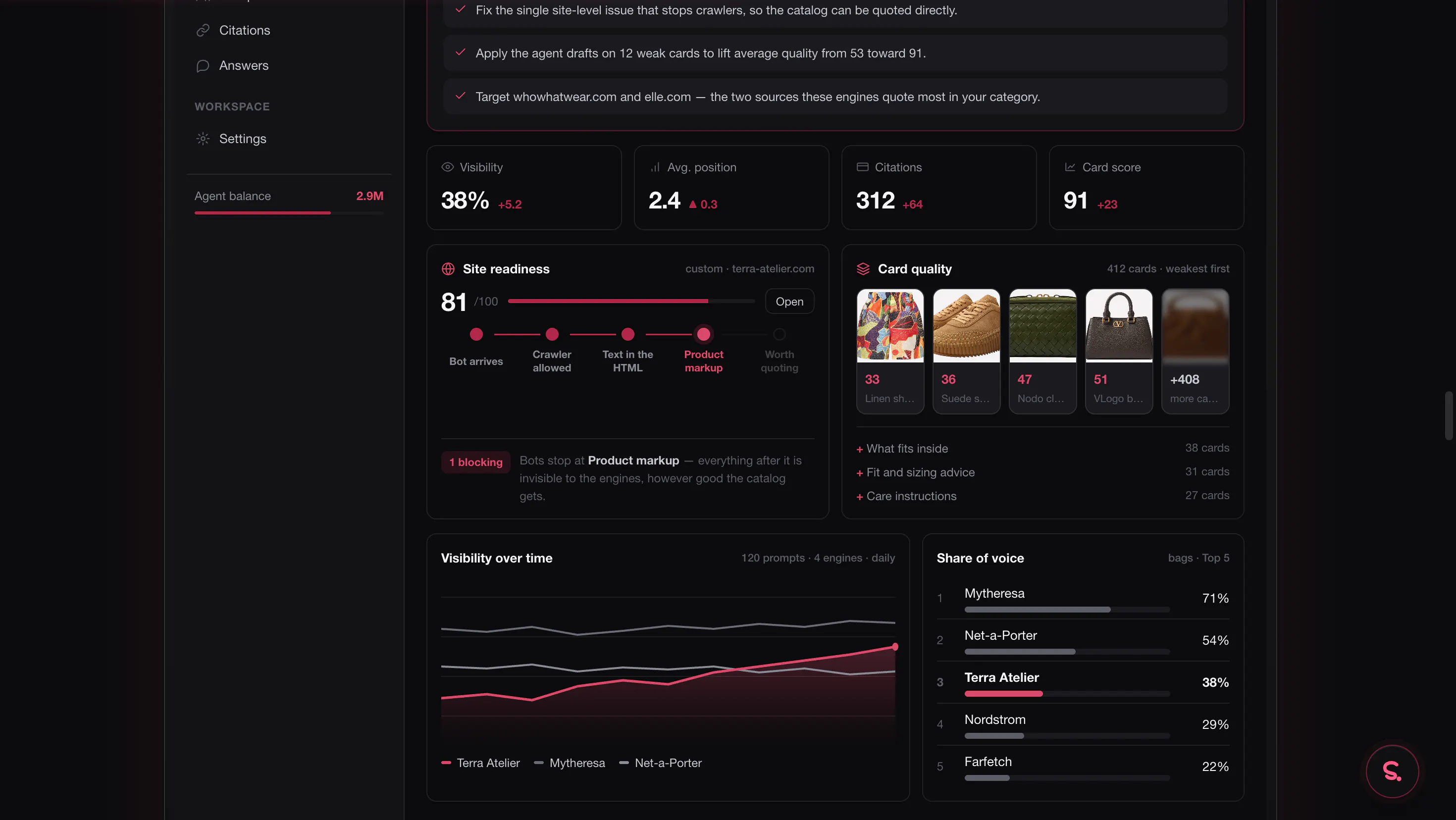Viewport: 1456px width, 820px height.
Task: Open the VLogo bag card scored 51
Action: 1119,351
